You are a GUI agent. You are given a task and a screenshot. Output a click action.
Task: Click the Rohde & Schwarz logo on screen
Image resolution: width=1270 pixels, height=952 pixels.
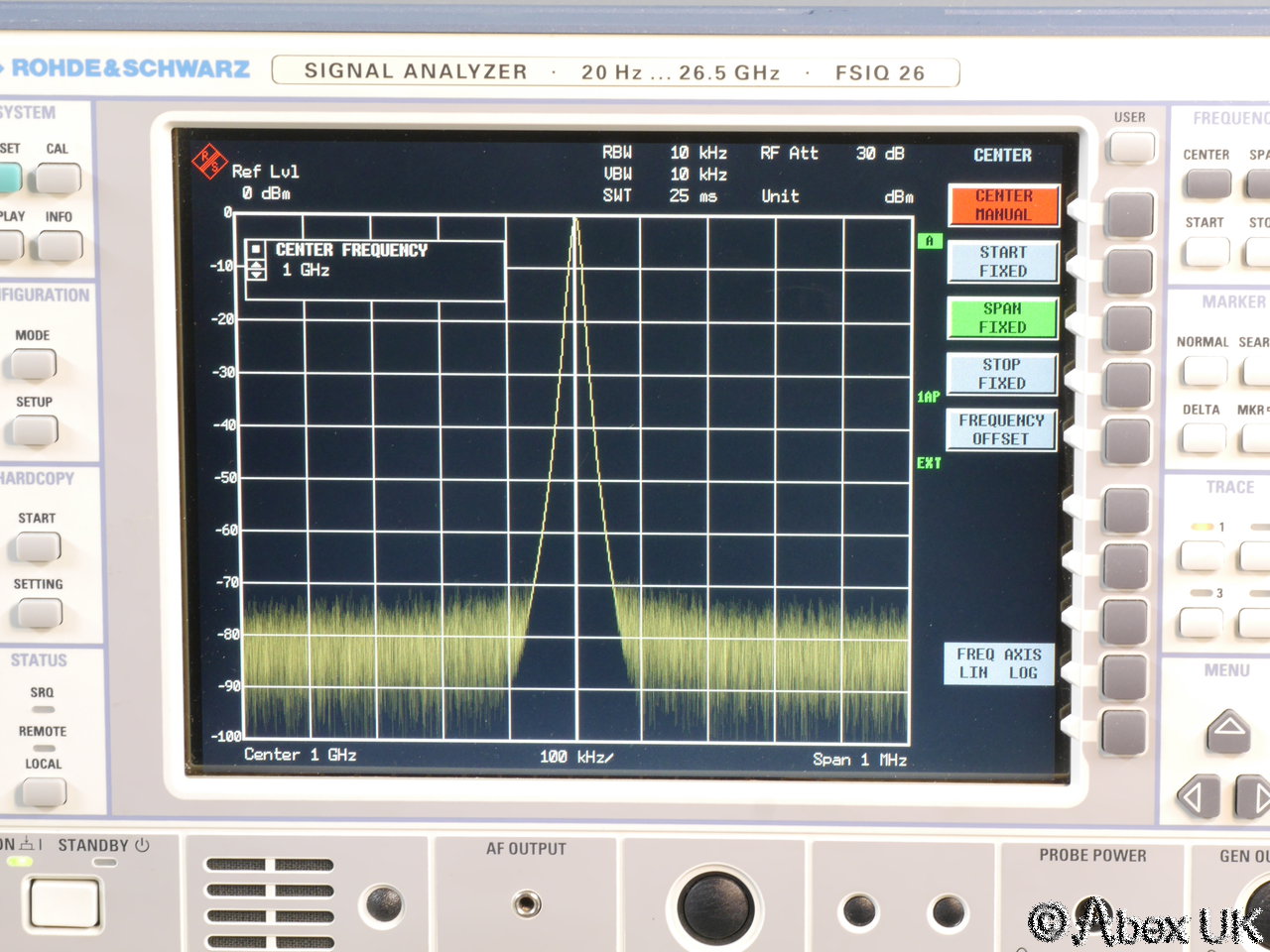coord(209,161)
